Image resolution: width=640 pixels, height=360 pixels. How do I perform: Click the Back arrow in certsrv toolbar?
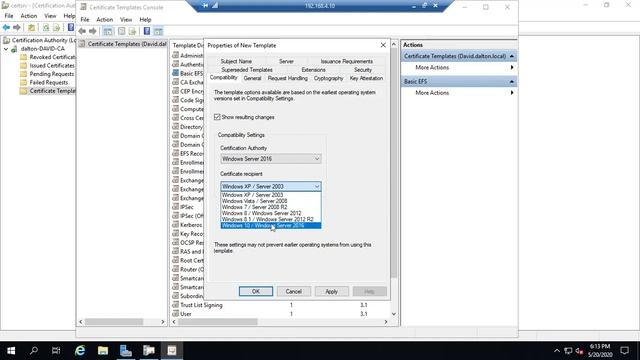(x=6, y=27)
